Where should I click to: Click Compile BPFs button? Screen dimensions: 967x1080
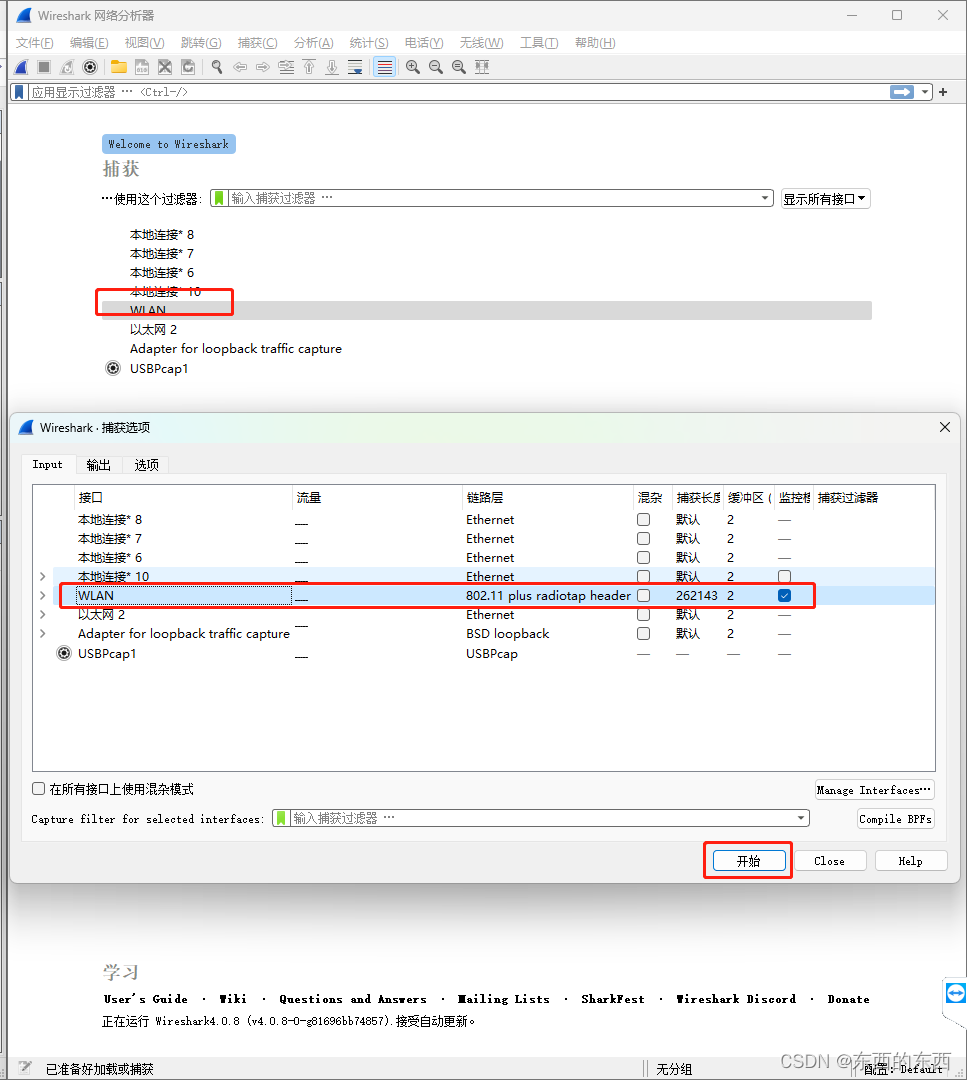pyautogui.click(x=895, y=819)
